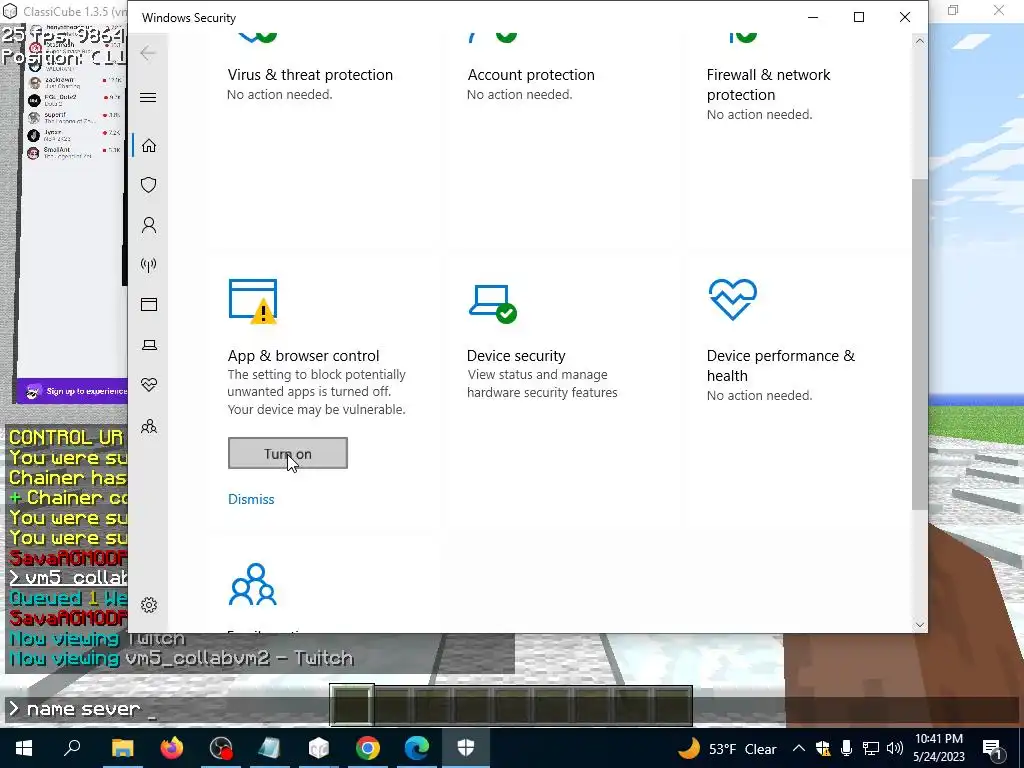1024x768 pixels.
Task: Click the Device performance heart tile icon
Action: [733, 299]
